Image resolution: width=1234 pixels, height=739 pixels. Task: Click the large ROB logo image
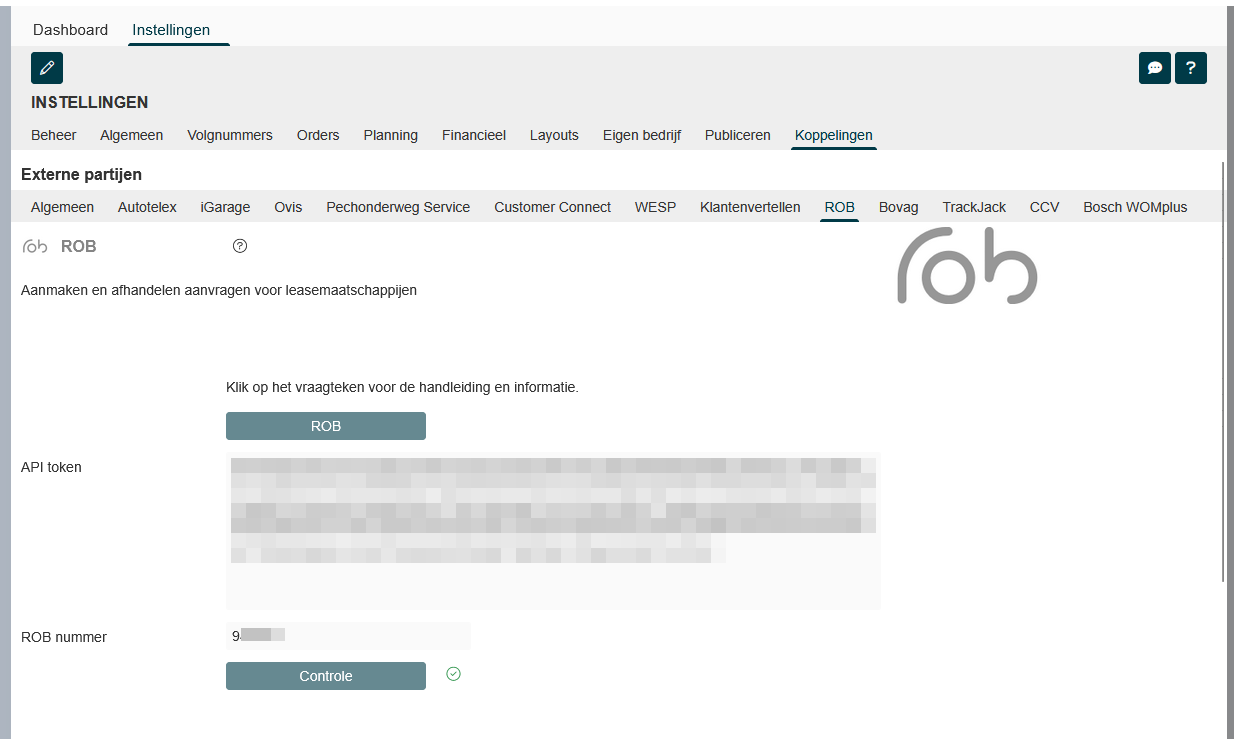click(x=966, y=265)
